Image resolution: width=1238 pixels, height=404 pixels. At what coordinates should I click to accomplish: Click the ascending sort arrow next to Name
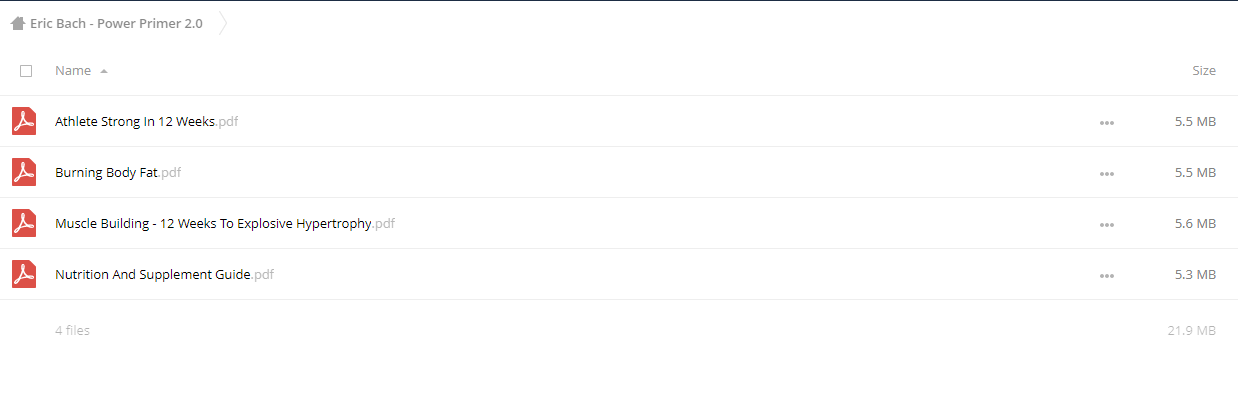[x=104, y=71]
